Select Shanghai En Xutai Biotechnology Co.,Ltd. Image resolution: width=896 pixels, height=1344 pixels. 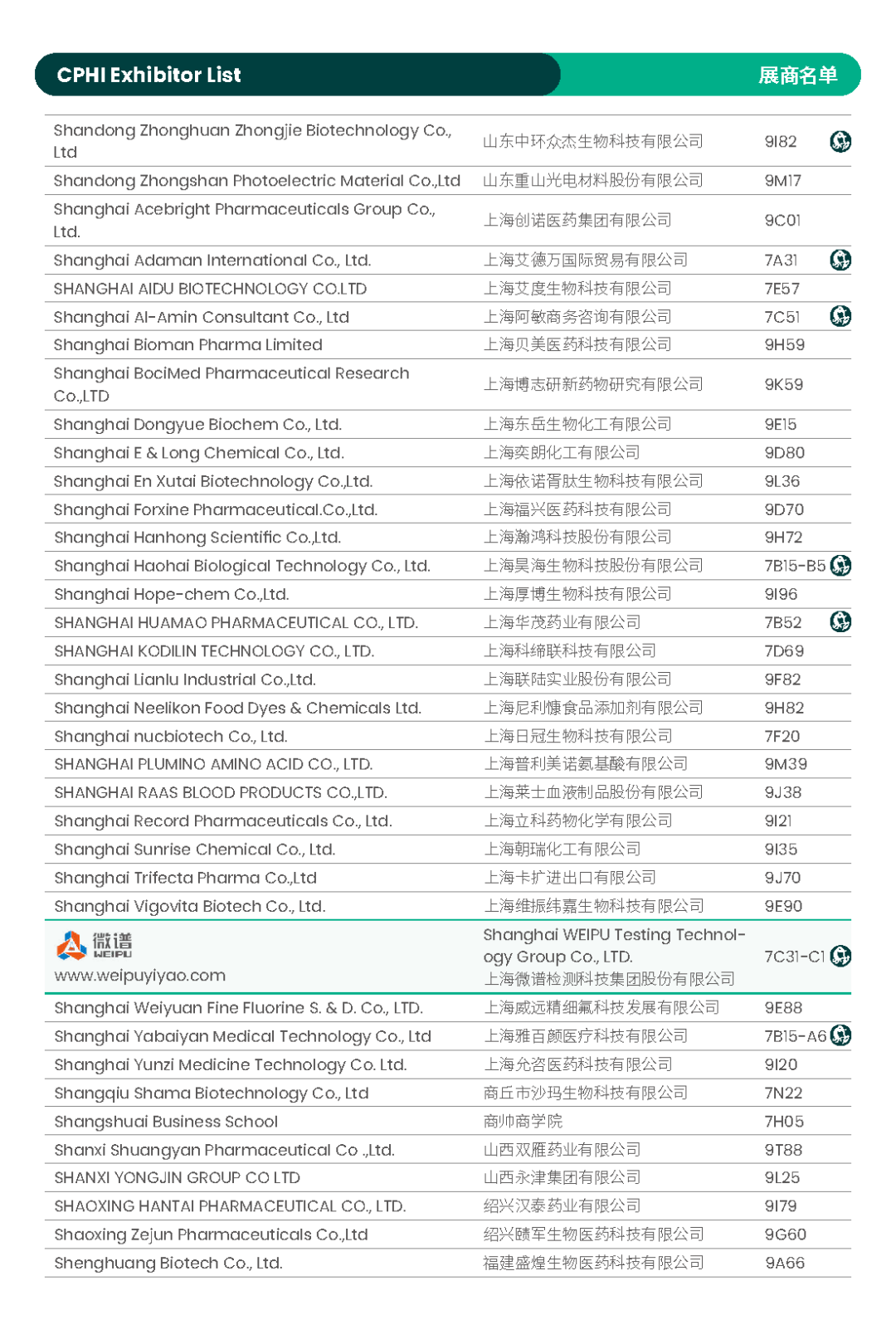point(213,481)
